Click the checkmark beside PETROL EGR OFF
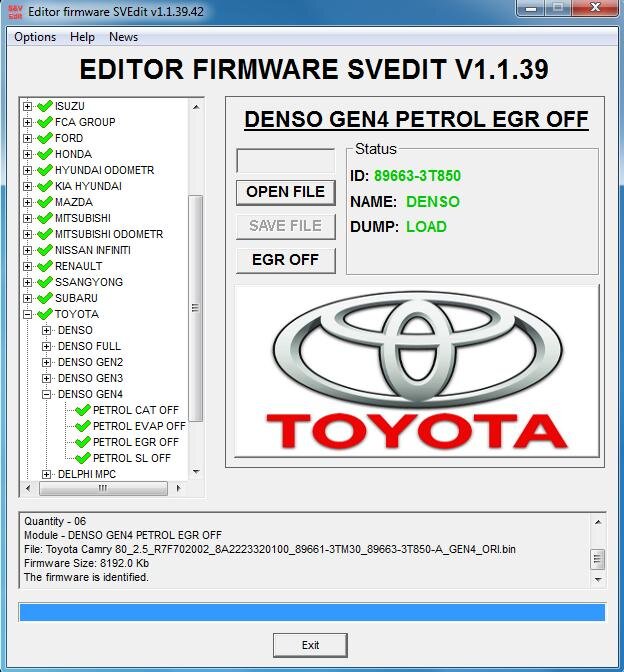 83,442
